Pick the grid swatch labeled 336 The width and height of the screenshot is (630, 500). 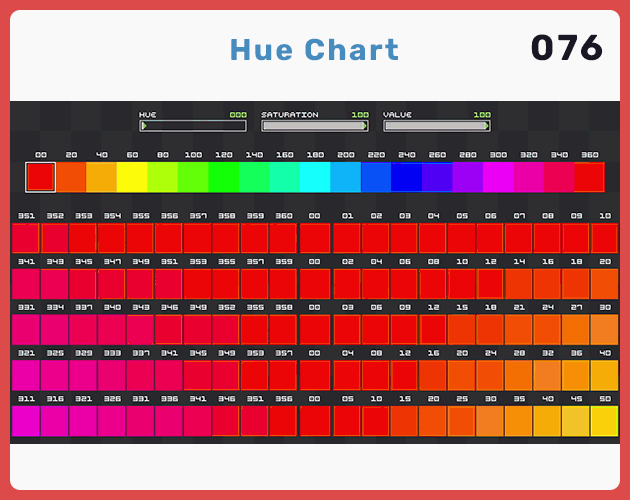(169, 421)
